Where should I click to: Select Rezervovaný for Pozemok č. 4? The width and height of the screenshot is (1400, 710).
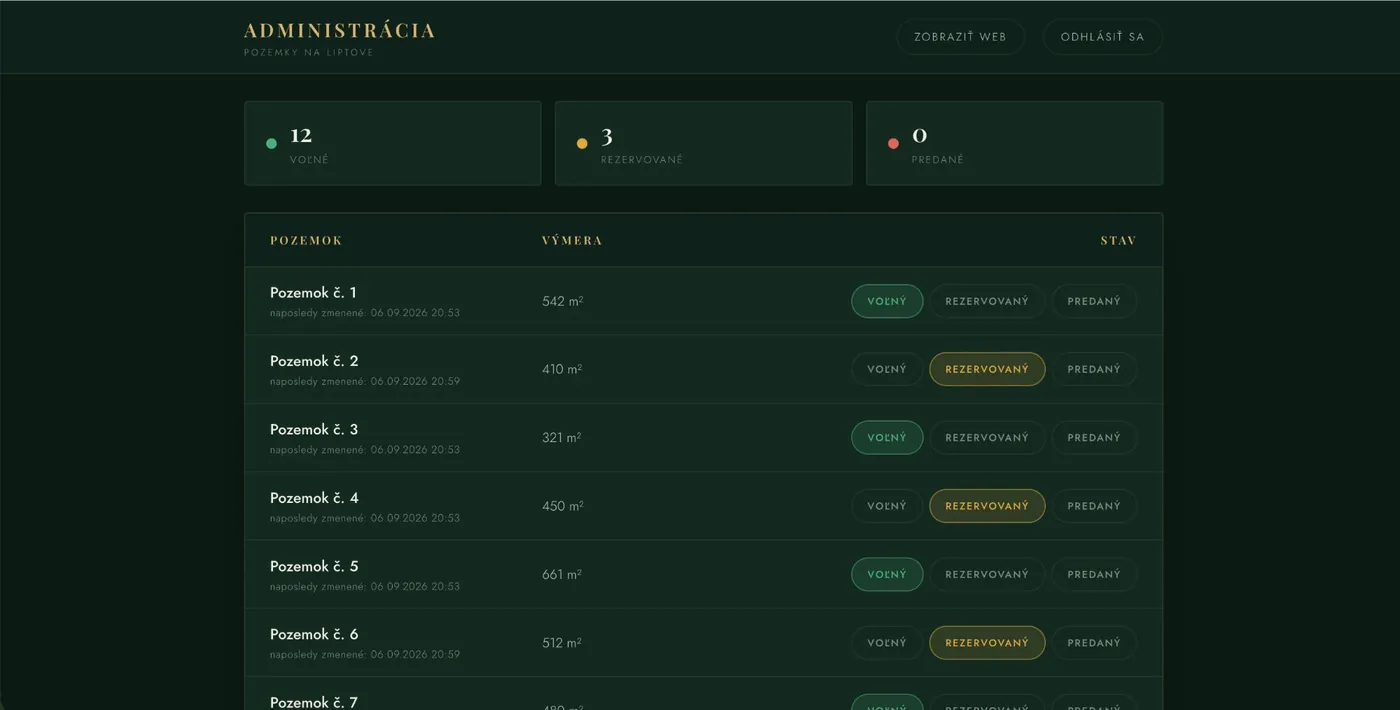(x=987, y=506)
